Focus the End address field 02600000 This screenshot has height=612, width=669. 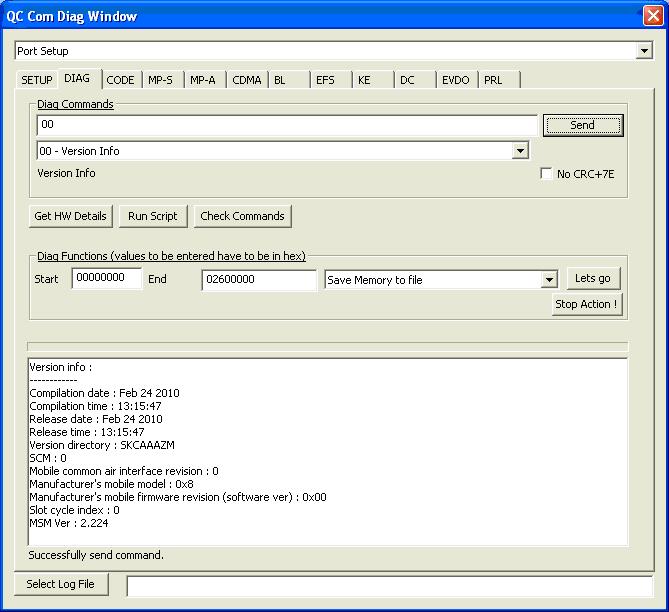click(x=259, y=280)
